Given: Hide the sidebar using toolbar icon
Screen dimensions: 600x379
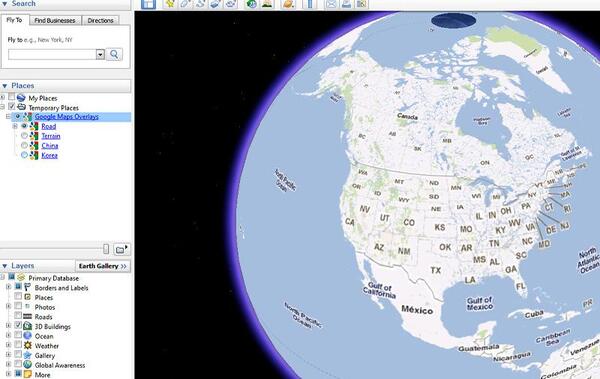Looking at the screenshot, I should click(x=148, y=4).
